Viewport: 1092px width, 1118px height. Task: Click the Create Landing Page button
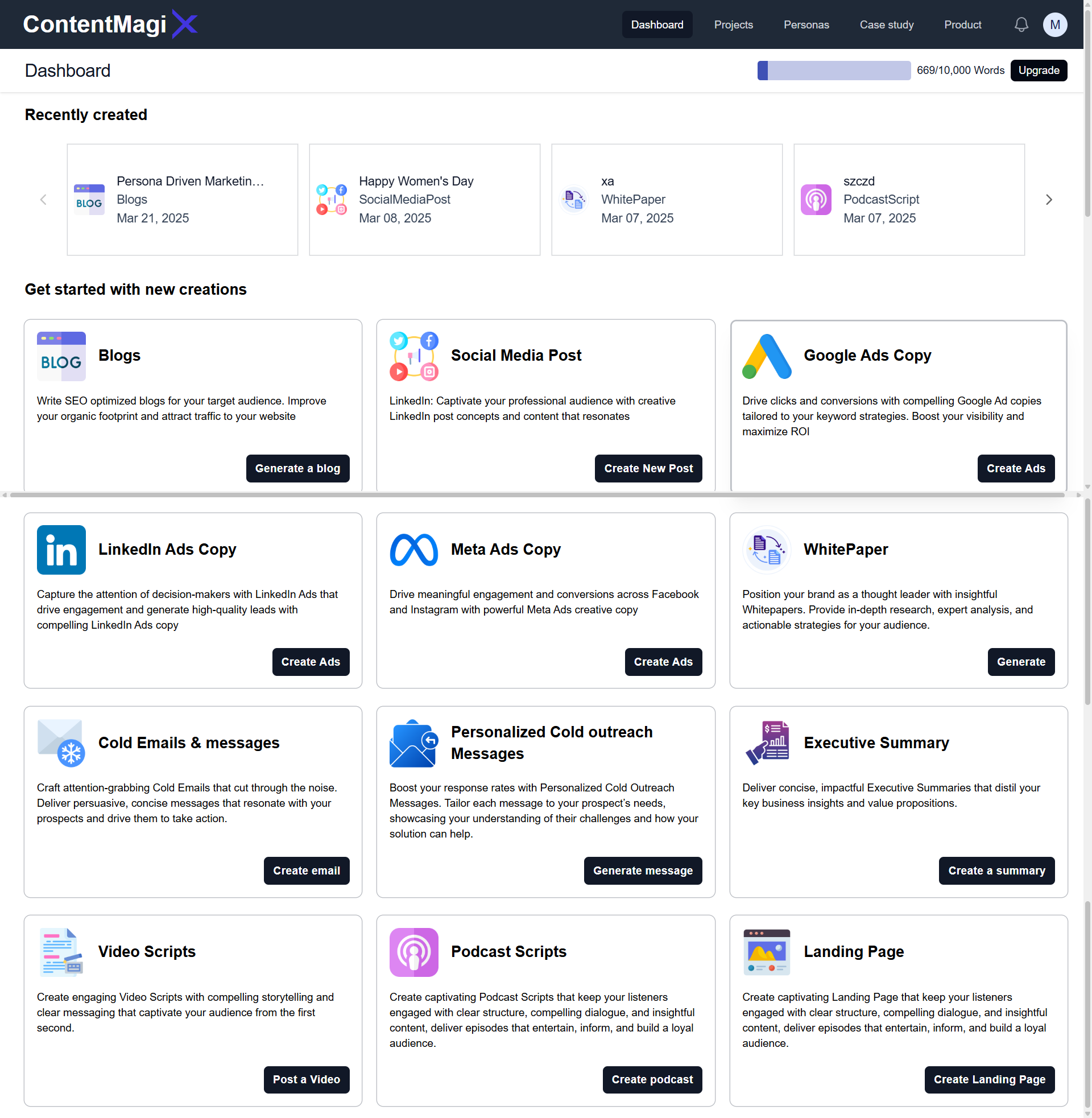(x=988, y=1079)
